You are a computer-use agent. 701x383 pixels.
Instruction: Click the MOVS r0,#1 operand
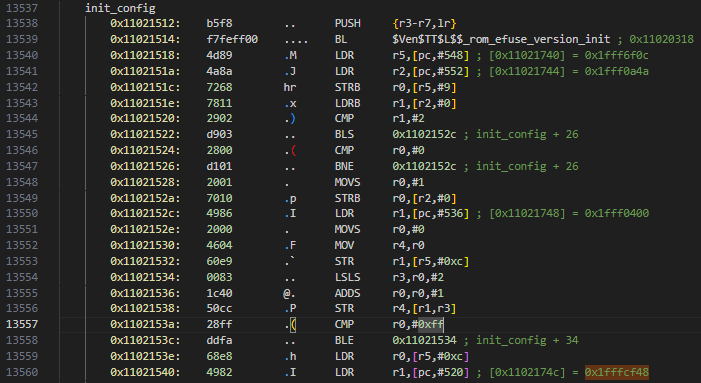click(408, 182)
